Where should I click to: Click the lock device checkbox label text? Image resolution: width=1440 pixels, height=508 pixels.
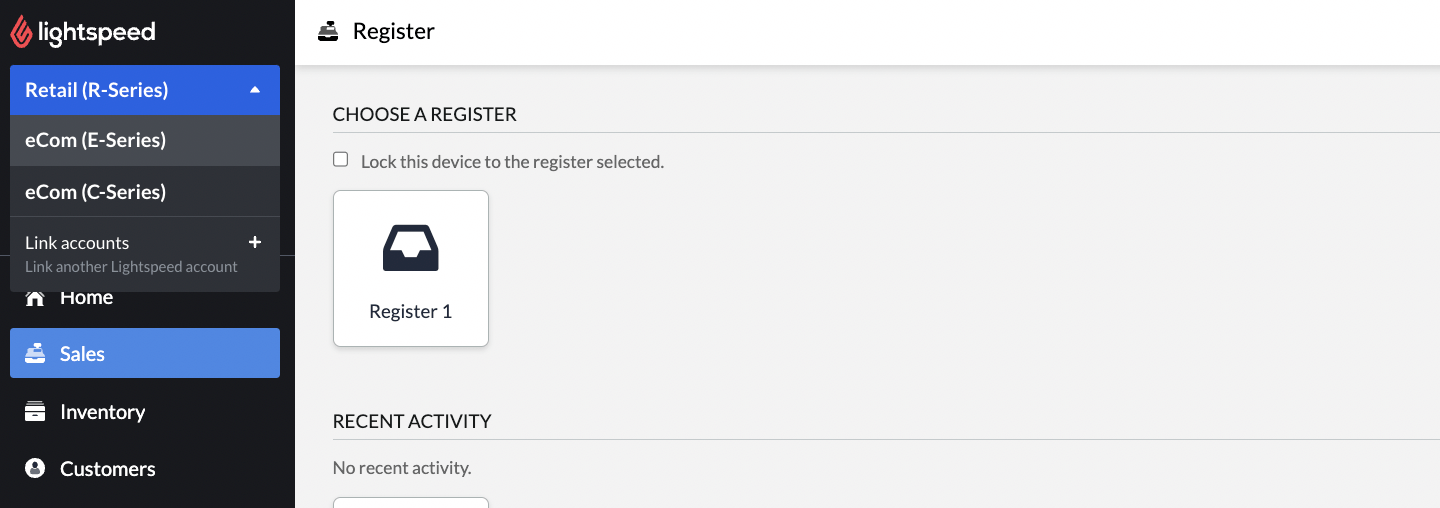click(512, 161)
